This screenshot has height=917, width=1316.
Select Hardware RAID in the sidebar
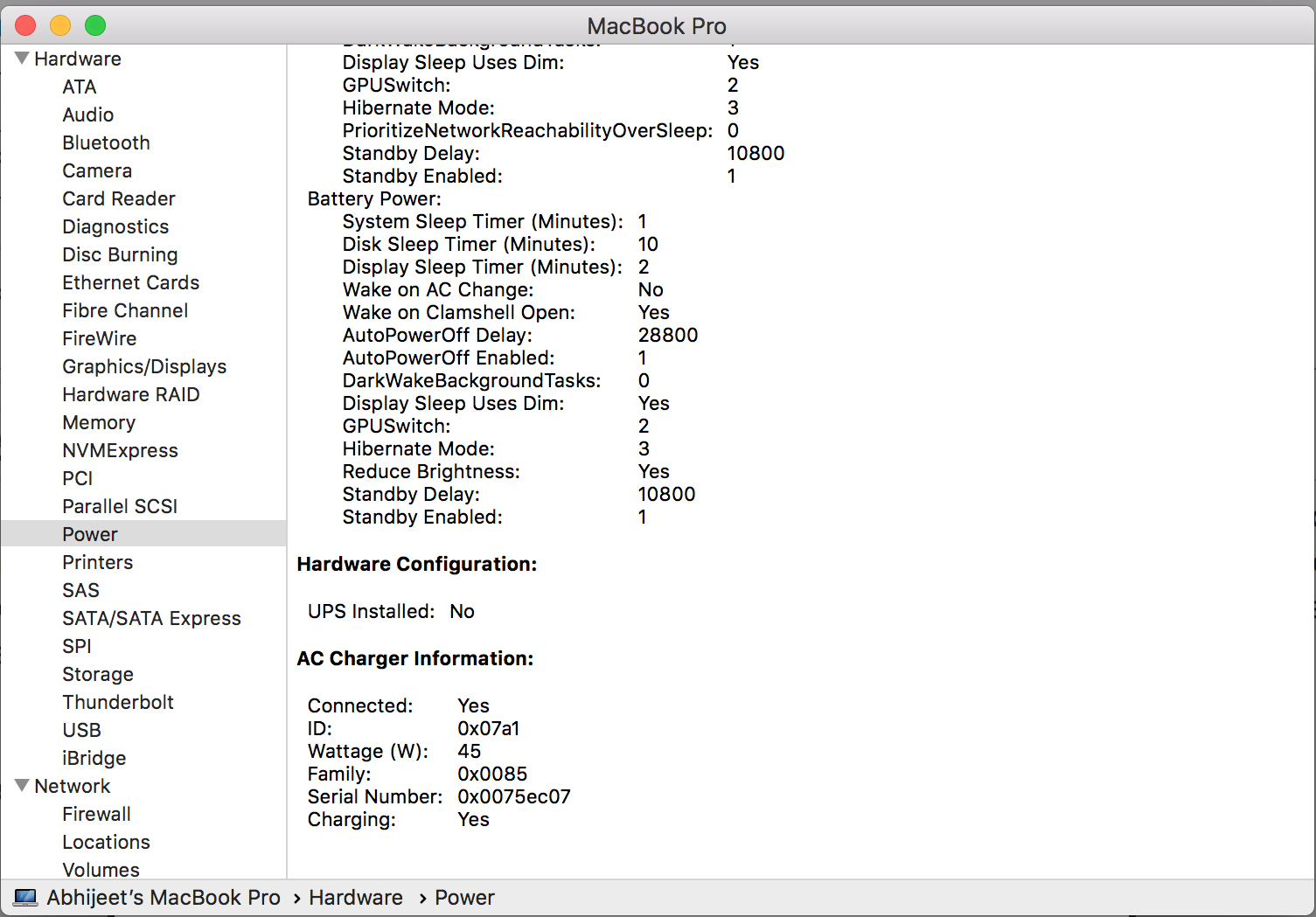131,394
